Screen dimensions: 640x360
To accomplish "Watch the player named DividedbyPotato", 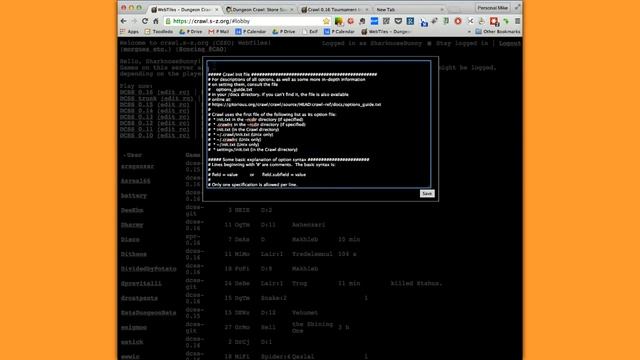I will click(x=149, y=269).
